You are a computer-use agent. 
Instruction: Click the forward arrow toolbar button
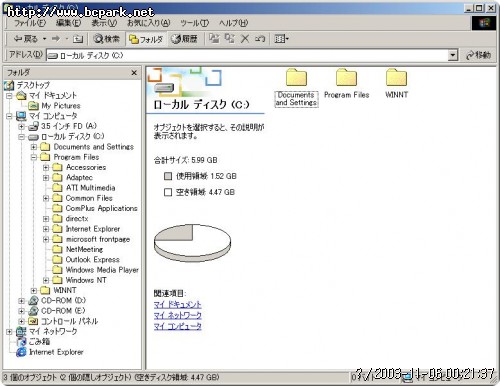click(x=55, y=39)
